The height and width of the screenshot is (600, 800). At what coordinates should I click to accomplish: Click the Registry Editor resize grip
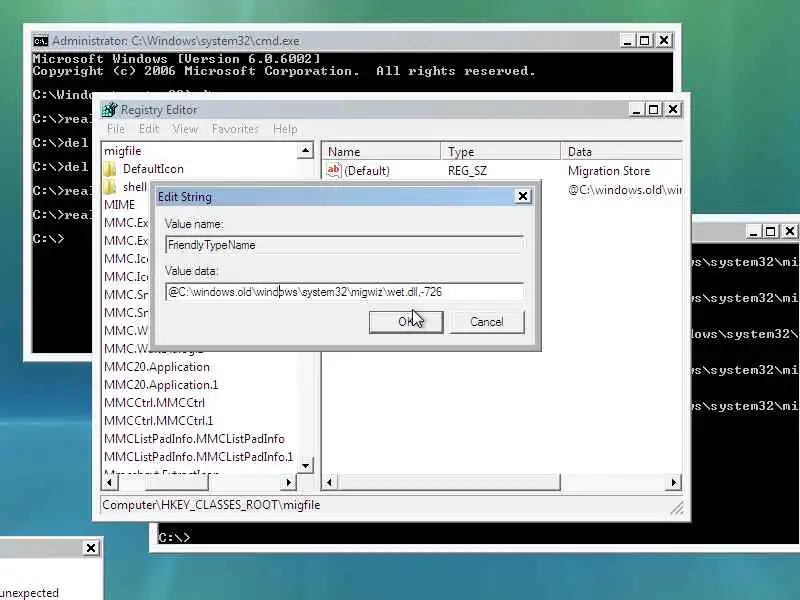678,508
